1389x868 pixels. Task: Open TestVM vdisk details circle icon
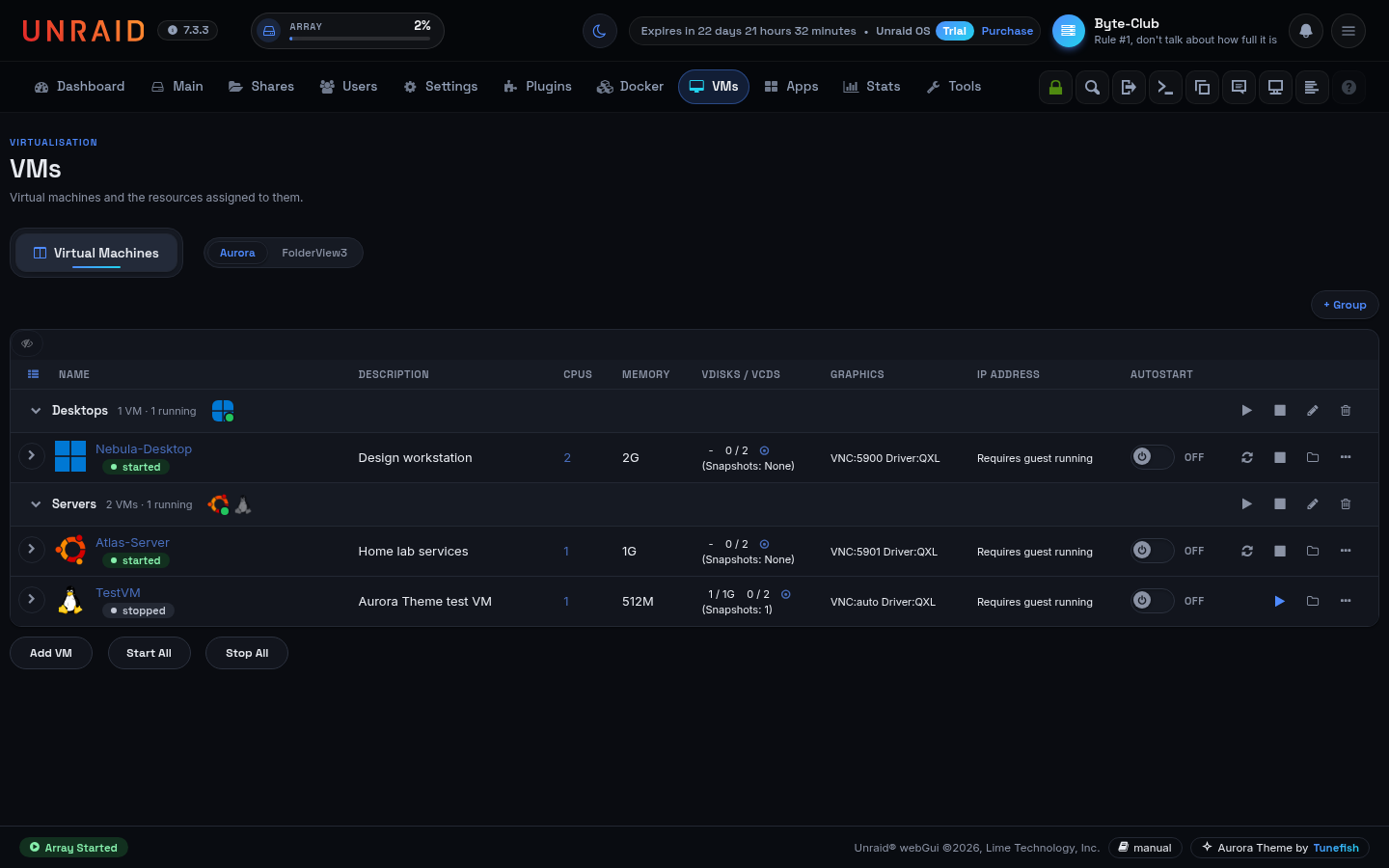(x=785, y=594)
